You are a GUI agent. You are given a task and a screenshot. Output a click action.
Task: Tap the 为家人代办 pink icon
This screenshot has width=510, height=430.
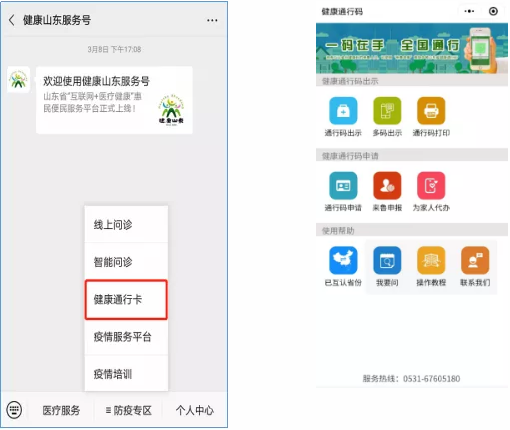[x=431, y=186]
